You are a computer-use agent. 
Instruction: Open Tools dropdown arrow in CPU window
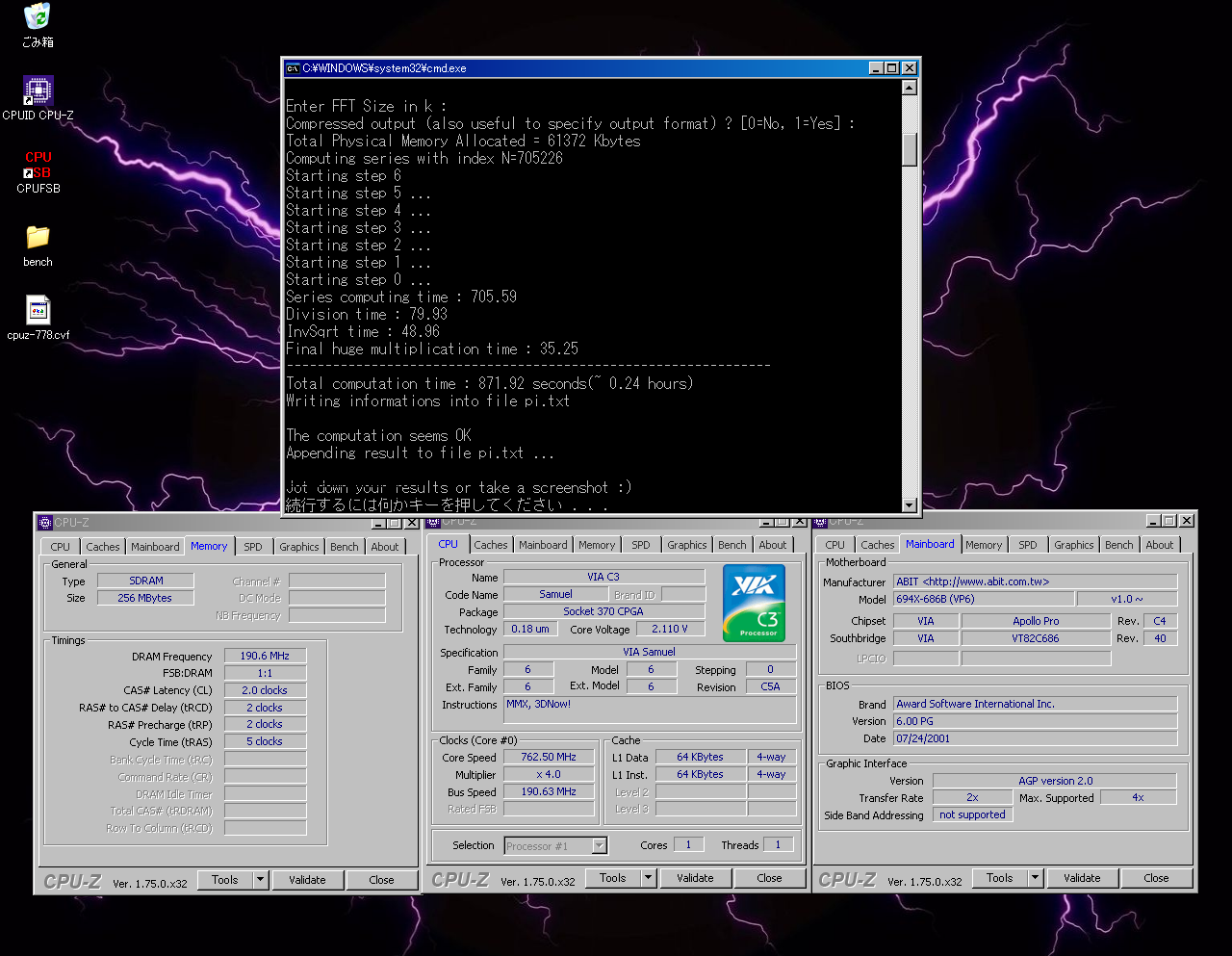click(x=648, y=878)
